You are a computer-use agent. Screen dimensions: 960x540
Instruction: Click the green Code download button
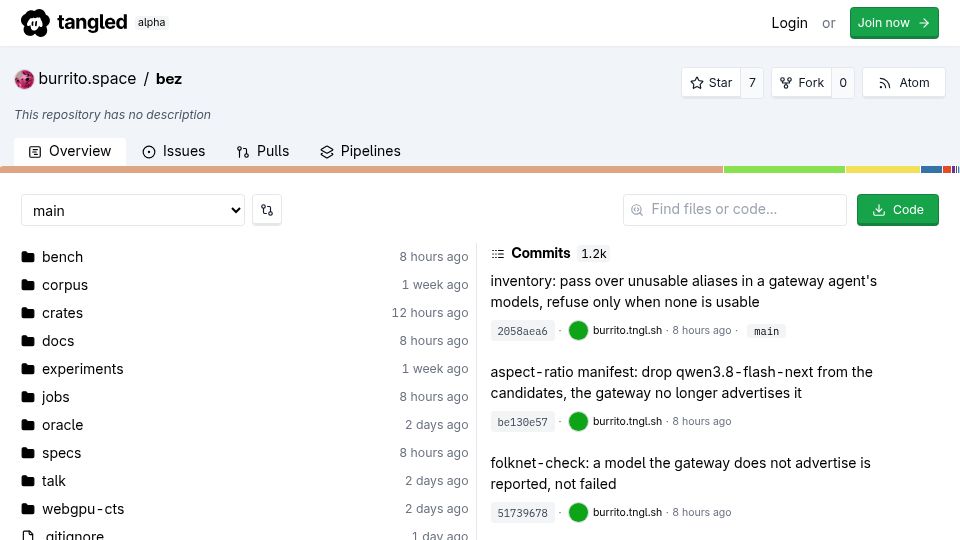(898, 210)
